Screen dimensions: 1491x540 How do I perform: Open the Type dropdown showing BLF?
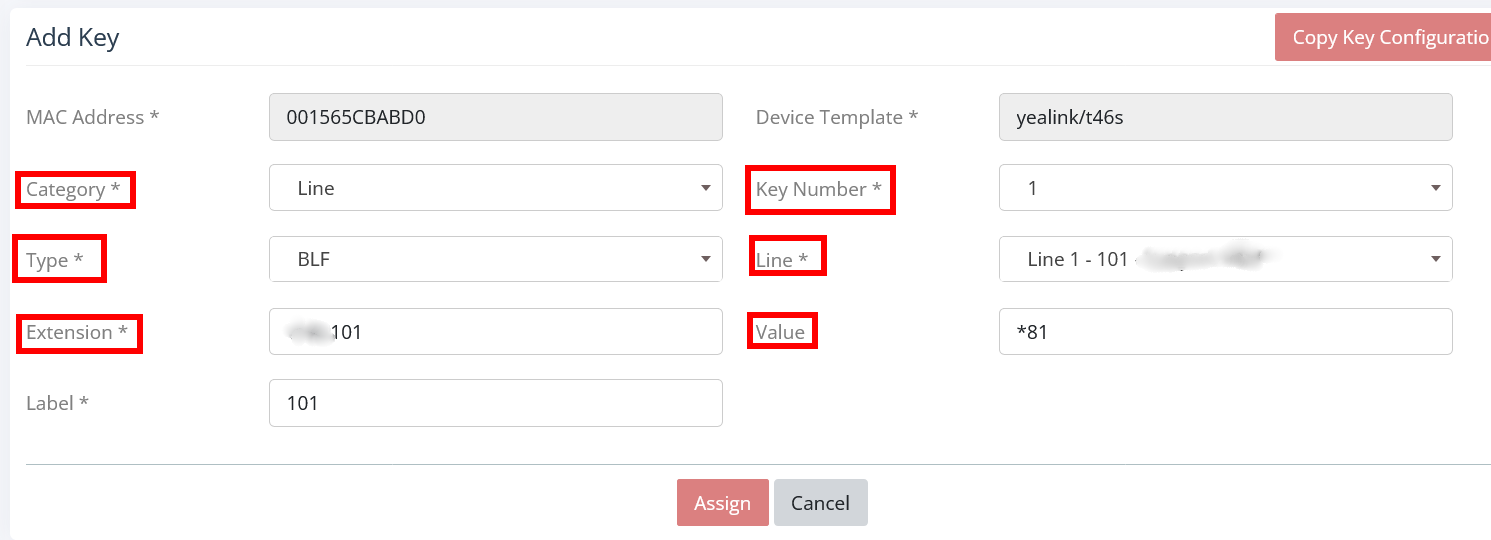point(495,260)
